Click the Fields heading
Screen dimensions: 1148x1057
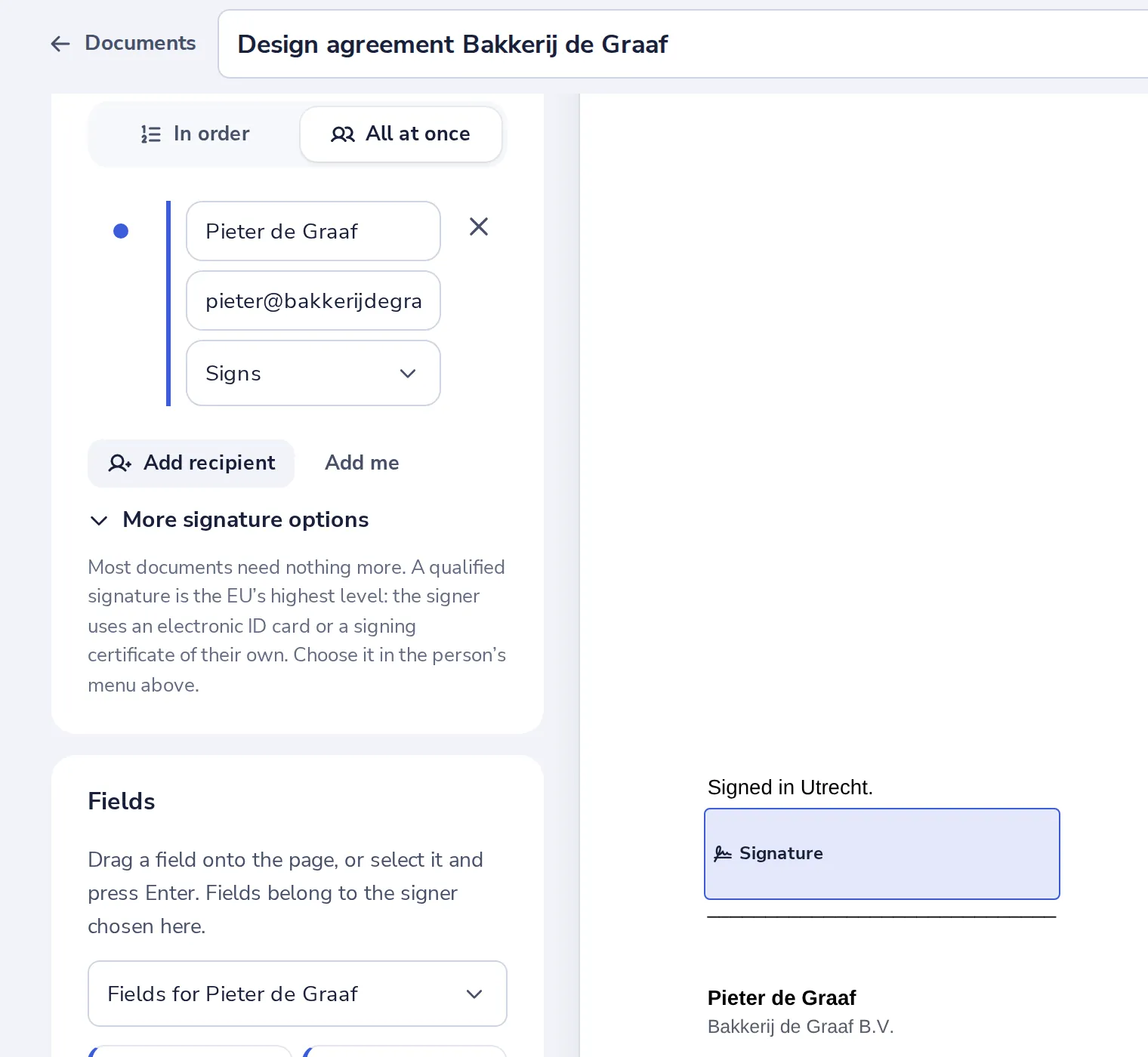pyautogui.click(x=122, y=801)
